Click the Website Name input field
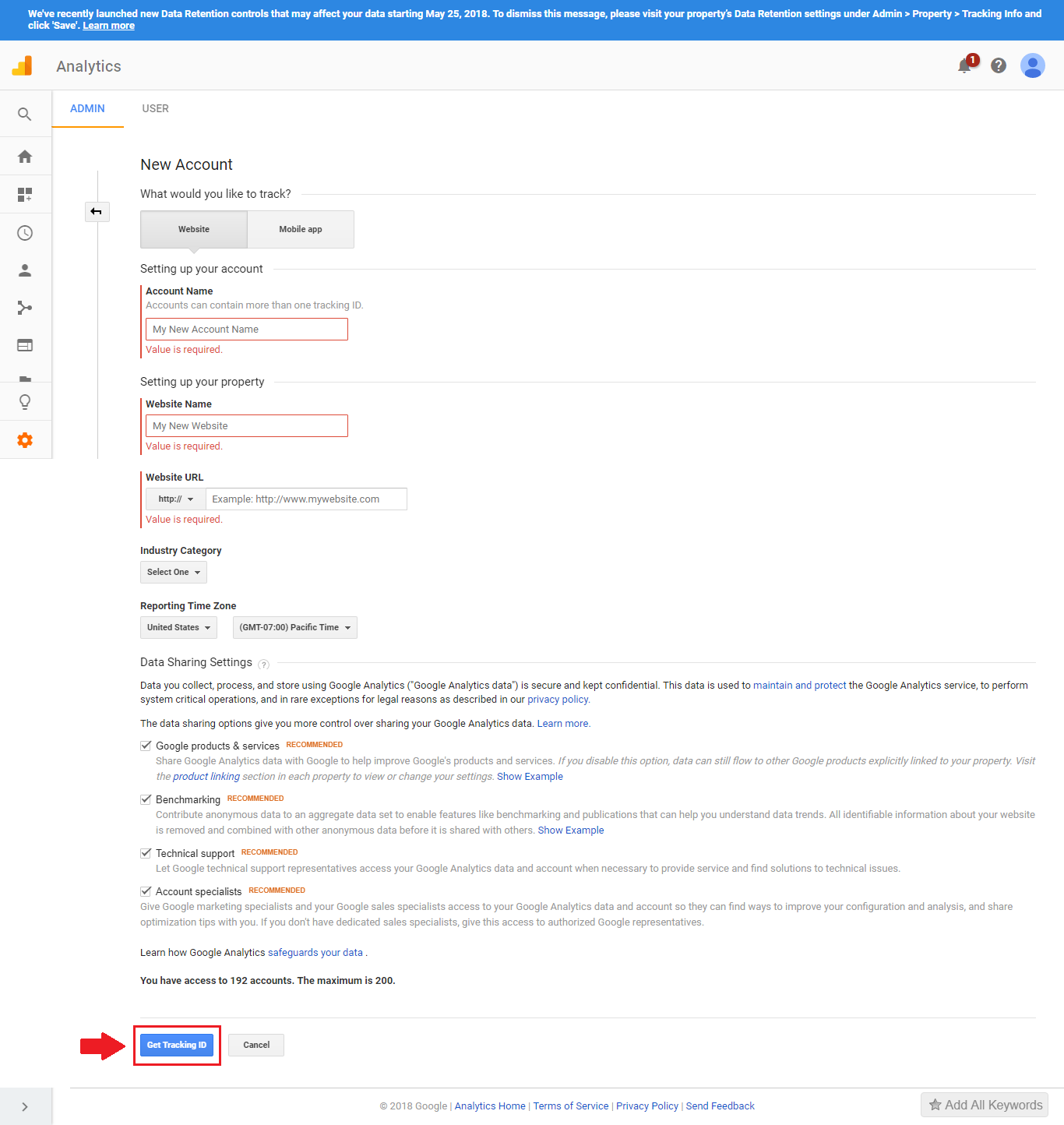Screen dimensions: 1064x1125 pos(247,426)
